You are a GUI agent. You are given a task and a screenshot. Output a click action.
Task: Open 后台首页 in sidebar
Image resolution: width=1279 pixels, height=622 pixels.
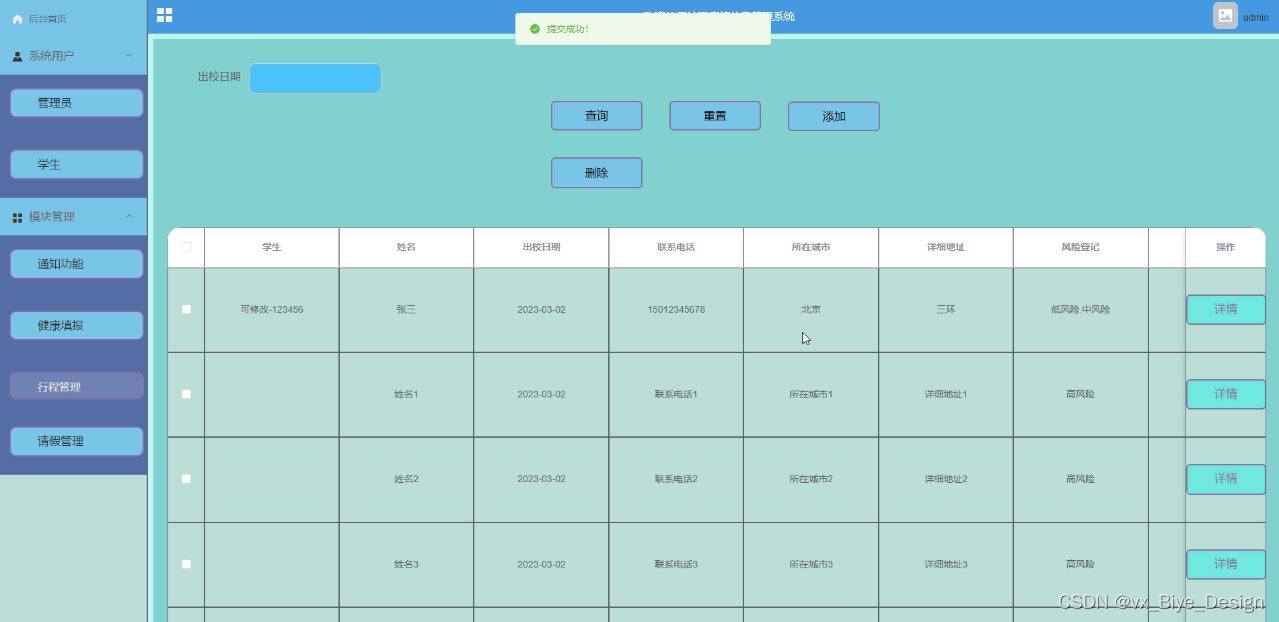click(x=47, y=19)
